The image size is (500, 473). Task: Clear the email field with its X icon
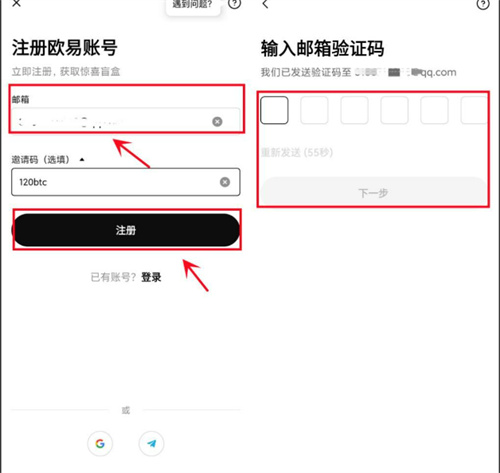pos(217,122)
